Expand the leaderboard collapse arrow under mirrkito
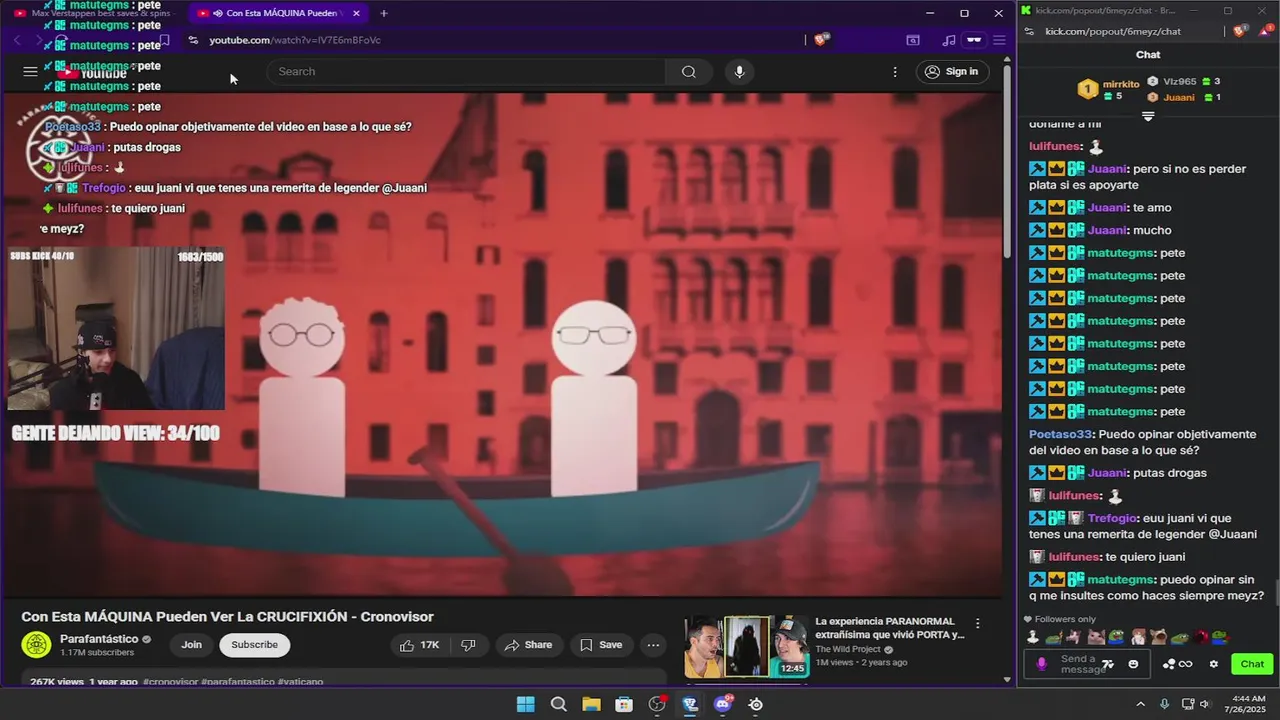Screen dimensions: 1280x720 coord(1148,116)
